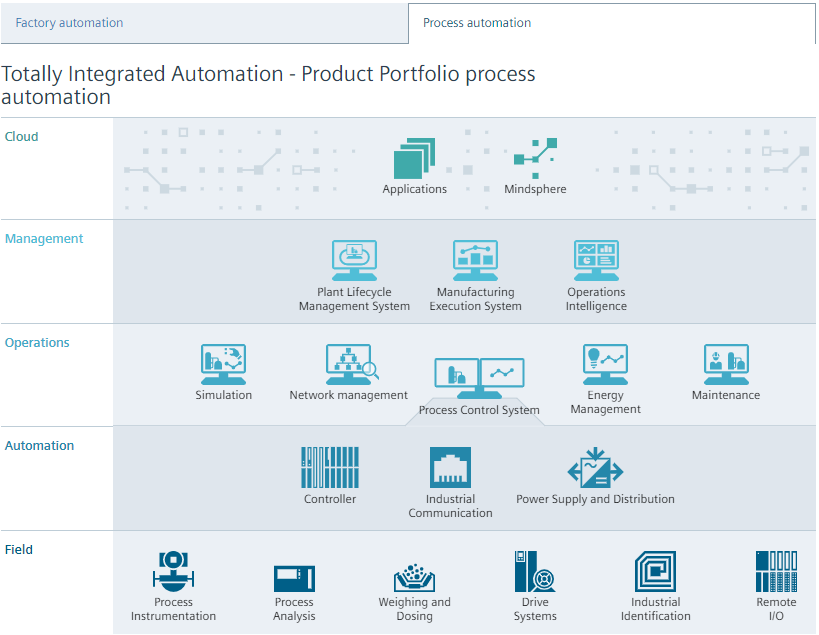Click the Drive Systems text label
This screenshot has height=635, width=819.
(535, 609)
